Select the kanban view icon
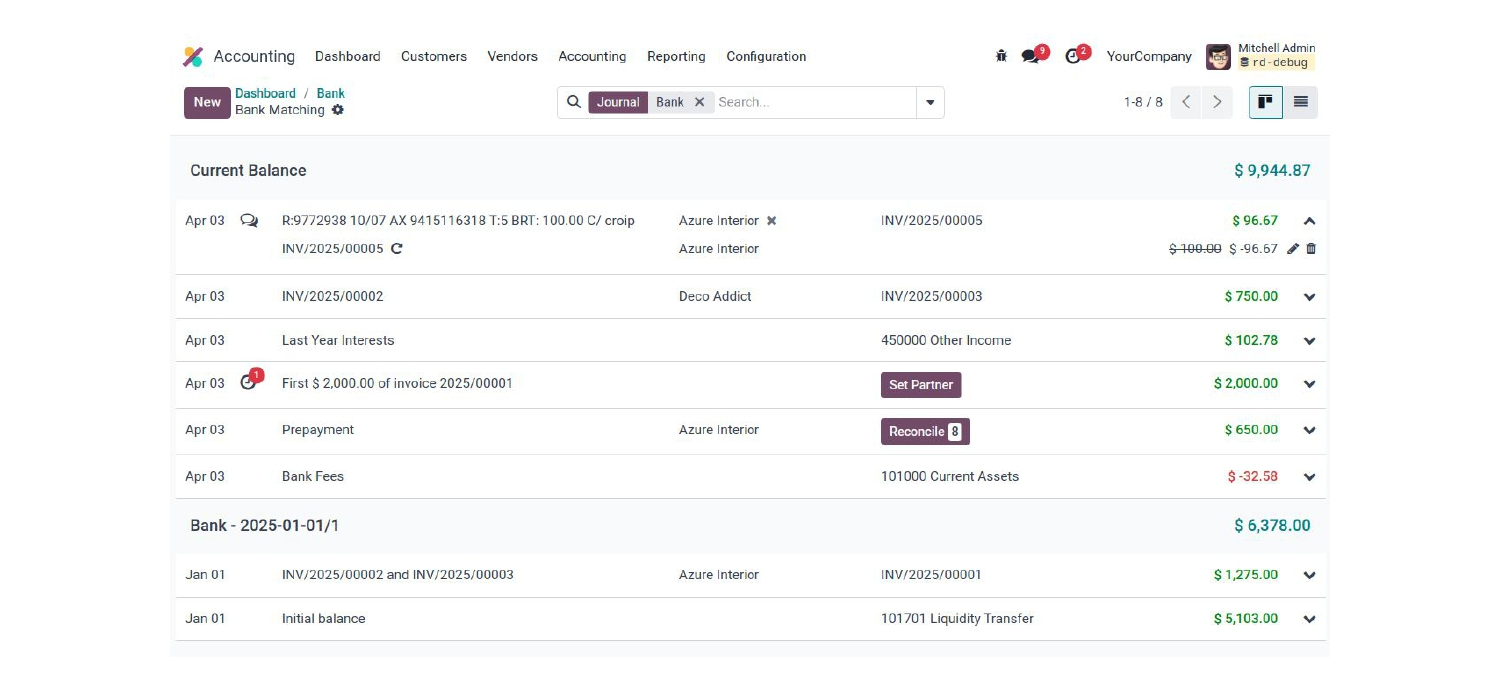The width and height of the screenshot is (1500, 695). point(1265,102)
